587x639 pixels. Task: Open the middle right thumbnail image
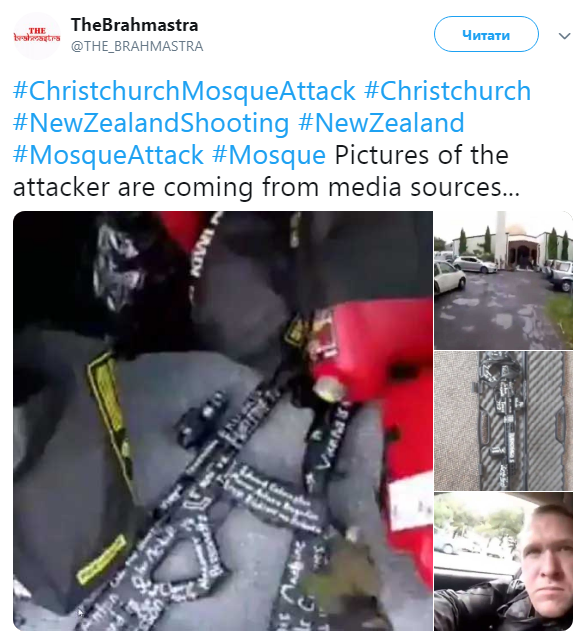(x=503, y=421)
